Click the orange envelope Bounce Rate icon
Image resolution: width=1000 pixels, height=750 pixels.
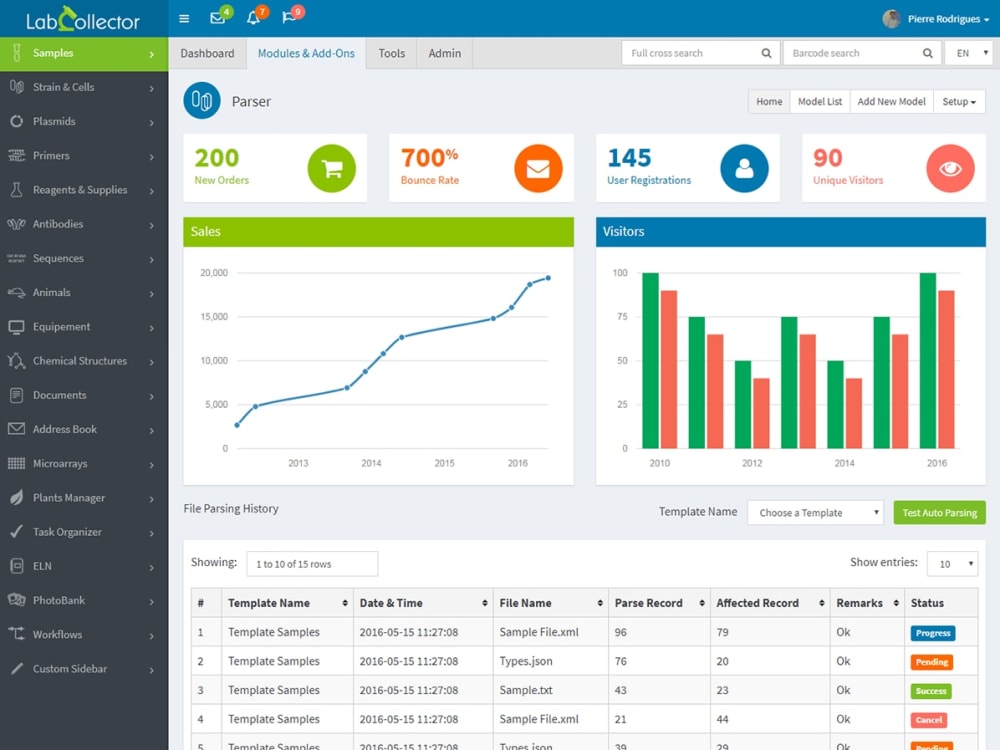[538, 168]
